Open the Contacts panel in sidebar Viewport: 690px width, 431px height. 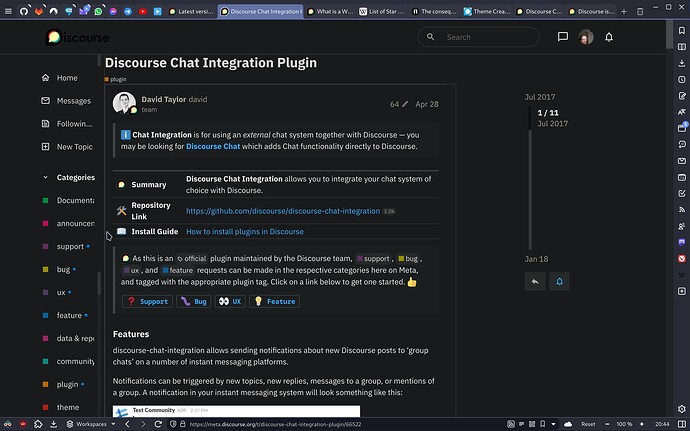682,226
